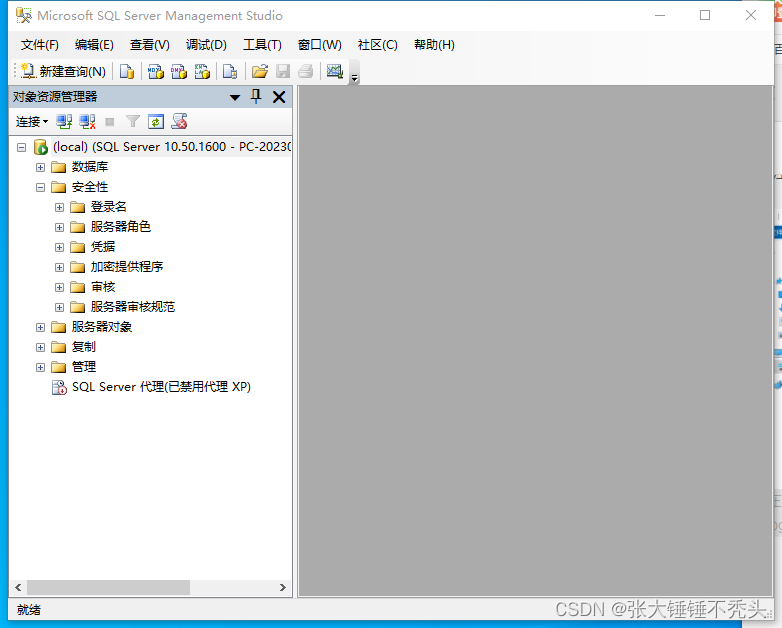Image resolution: width=782 pixels, height=628 pixels.
Task: Open the 社区(C) menu
Action: pyautogui.click(x=378, y=45)
